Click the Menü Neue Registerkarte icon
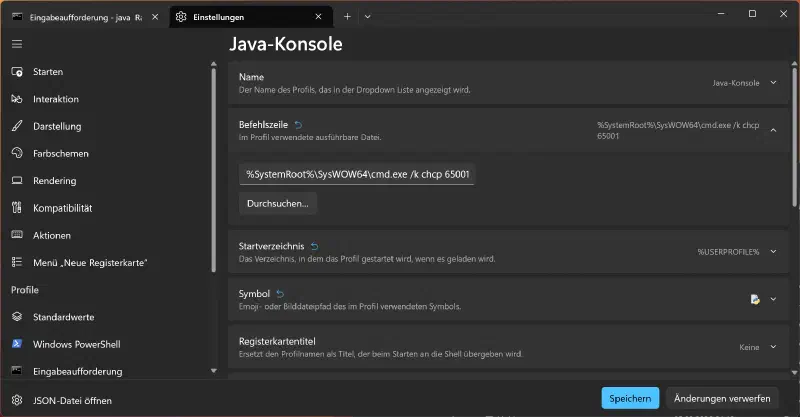The height and width of the screenshot is (417, 800). [x=17, y=262]
